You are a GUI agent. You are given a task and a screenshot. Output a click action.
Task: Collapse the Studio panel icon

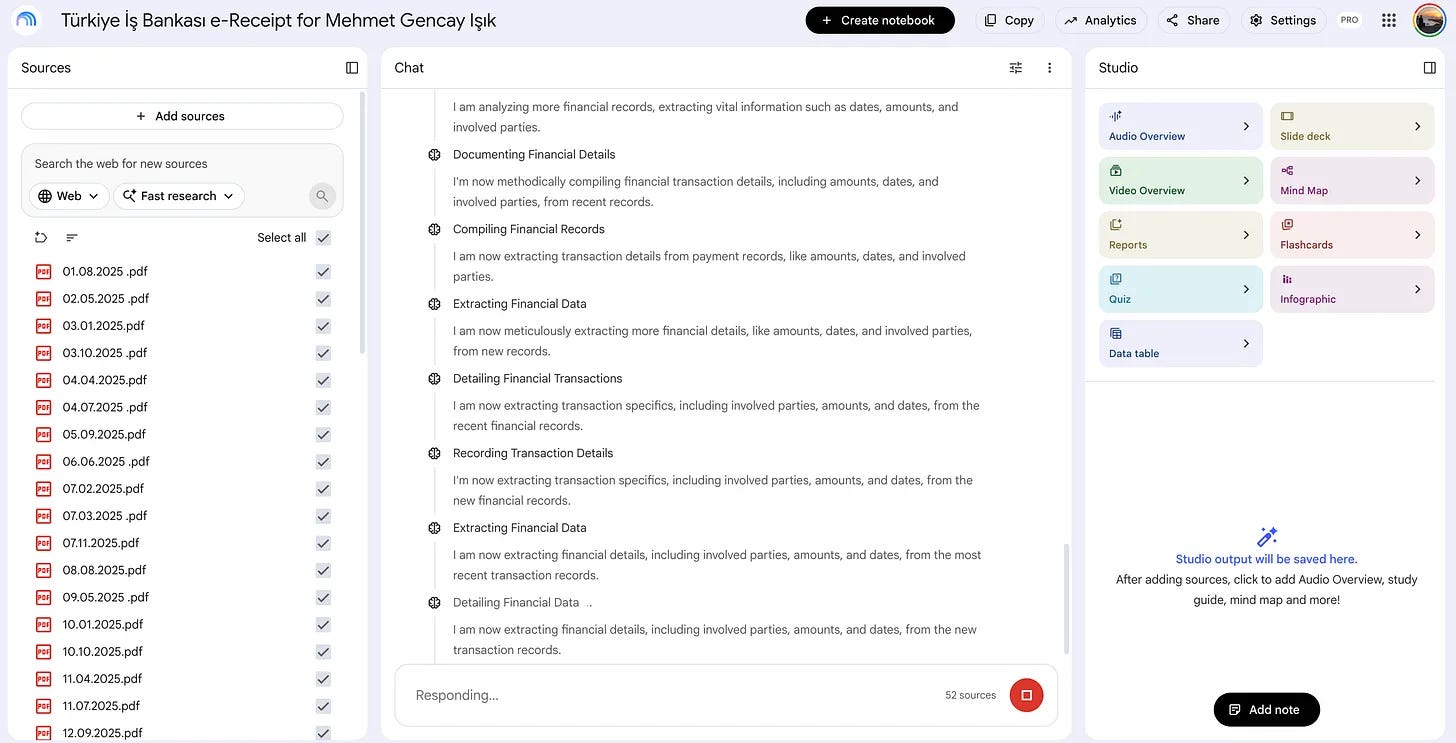pos(1429,68)
